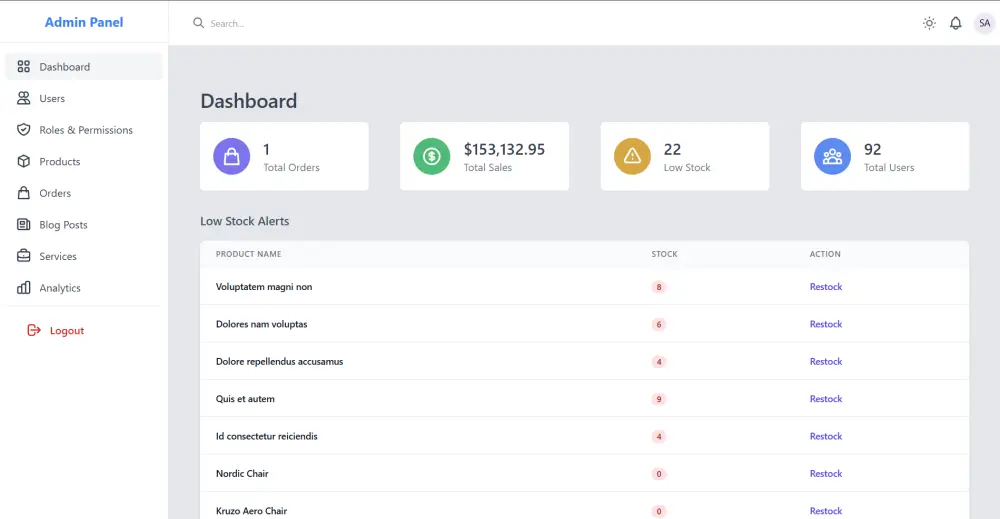1000x519 pixels.
Task: Select the Quis et autem product name
Action: tap(245, 398)
